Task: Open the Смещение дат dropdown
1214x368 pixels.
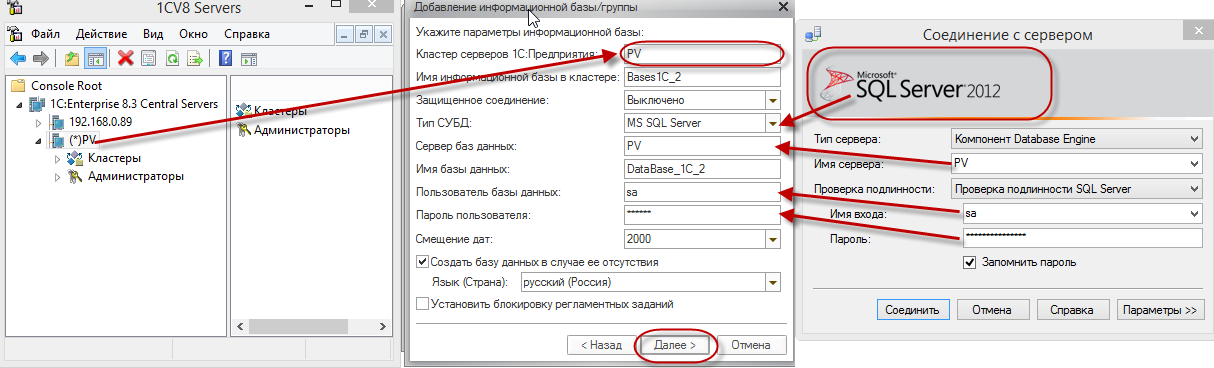Action: click(x=772, y=239)
